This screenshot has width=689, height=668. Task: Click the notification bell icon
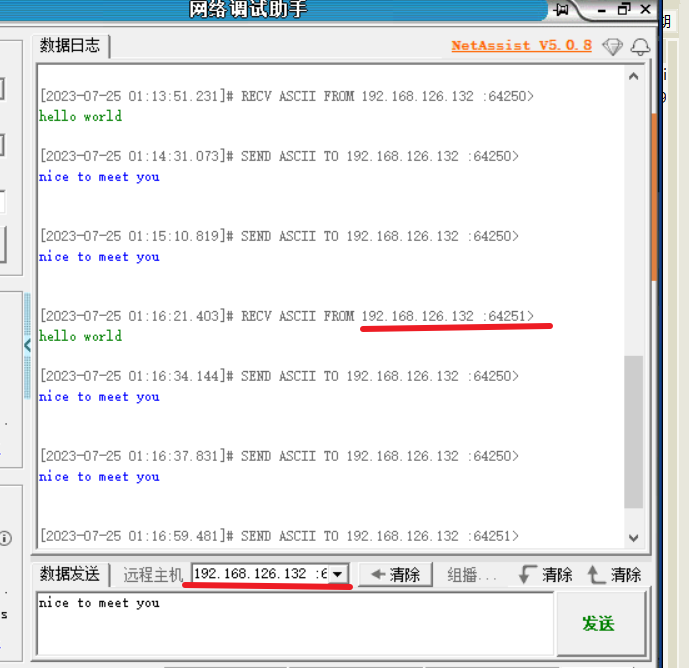(x=640, y=47)
